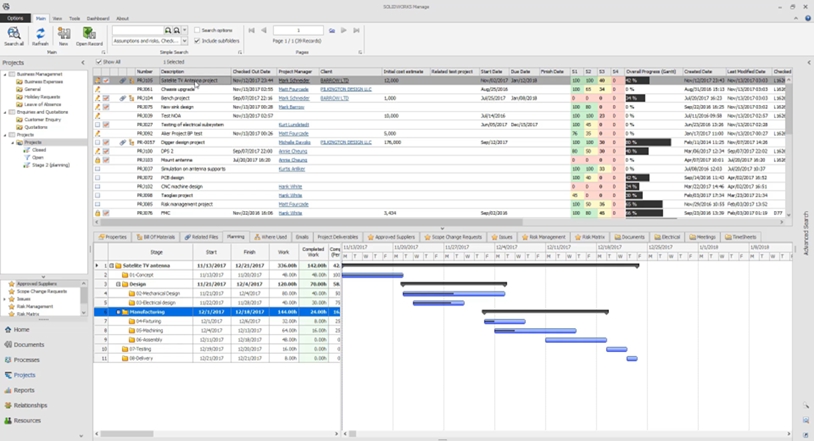The height and width of the screenshot is (441, 814).
Task: Collapse Satelite TV antenna stage group
Action: (x=111, y=265)
